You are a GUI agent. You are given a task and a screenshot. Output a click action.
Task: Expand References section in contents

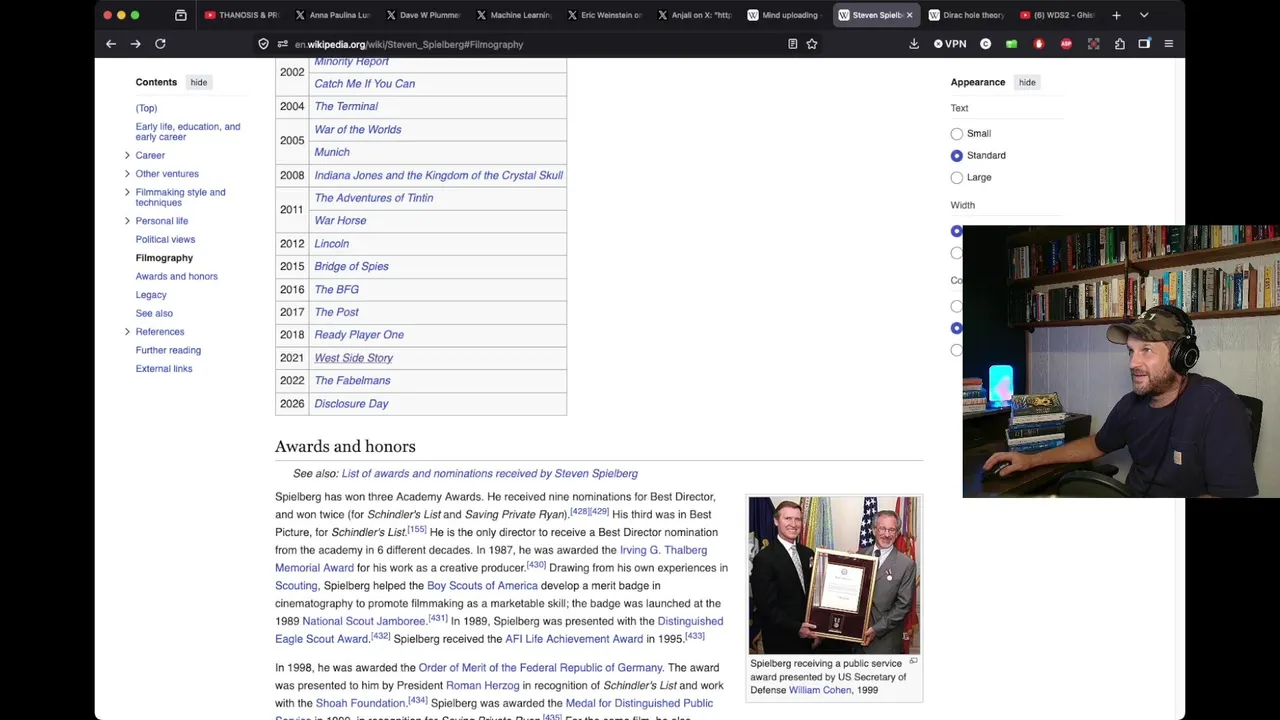127,332
